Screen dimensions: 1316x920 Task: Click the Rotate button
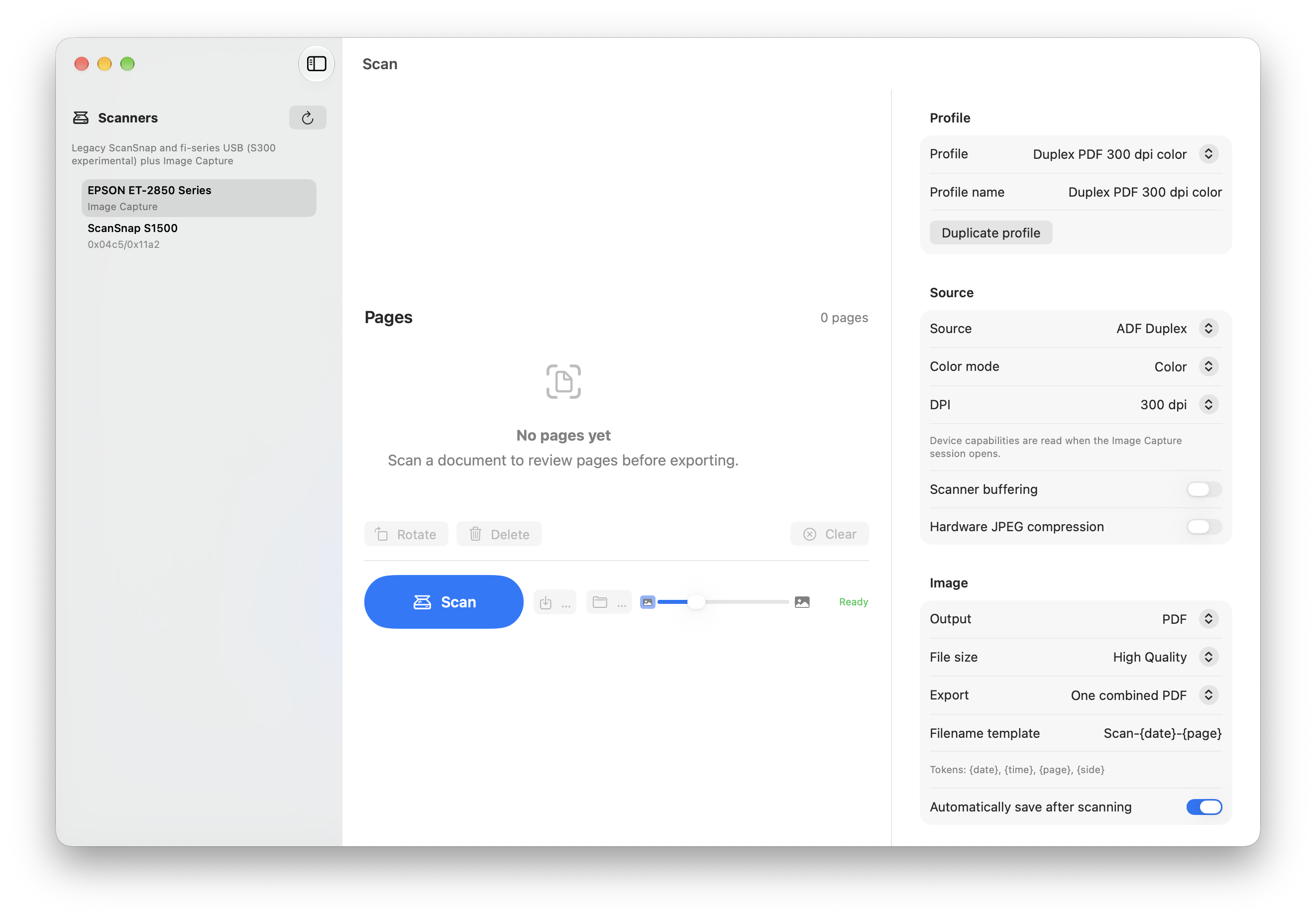406,534
